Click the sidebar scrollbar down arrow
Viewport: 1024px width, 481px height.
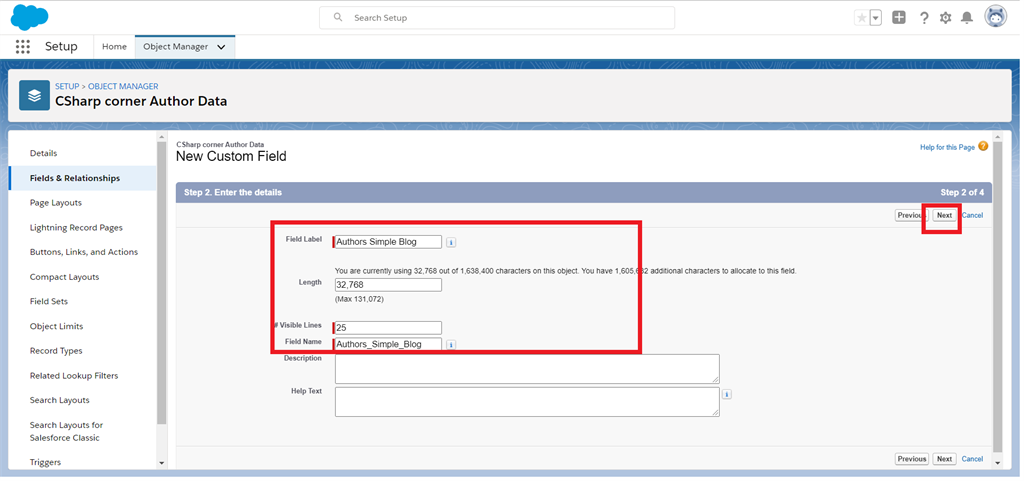162,463
